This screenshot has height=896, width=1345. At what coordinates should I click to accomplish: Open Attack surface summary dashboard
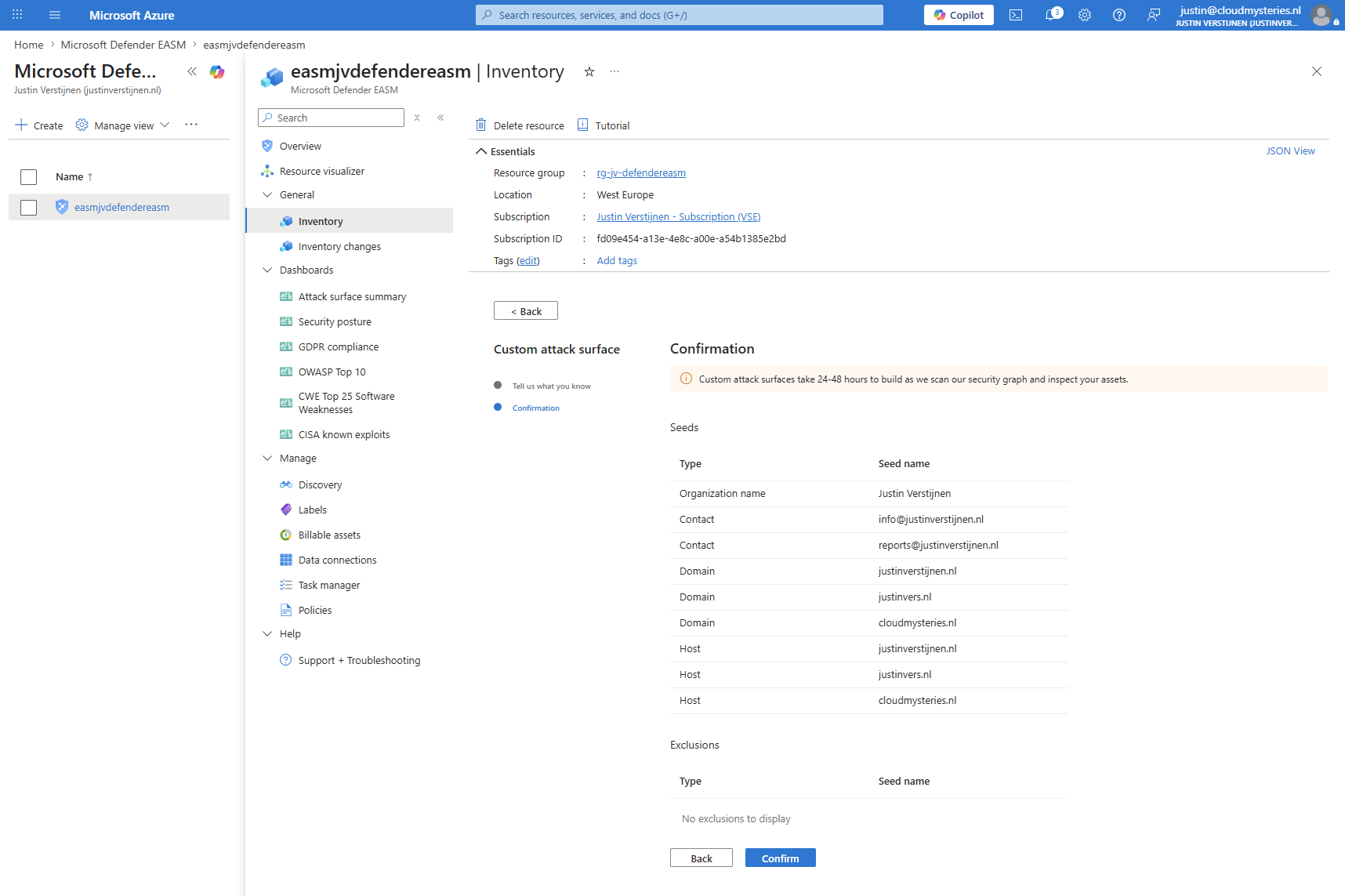pos(352,296)
